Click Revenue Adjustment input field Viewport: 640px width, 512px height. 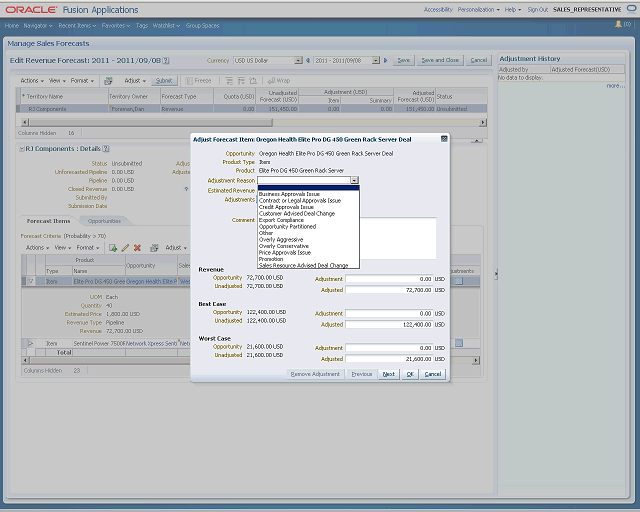click(389, 279)
